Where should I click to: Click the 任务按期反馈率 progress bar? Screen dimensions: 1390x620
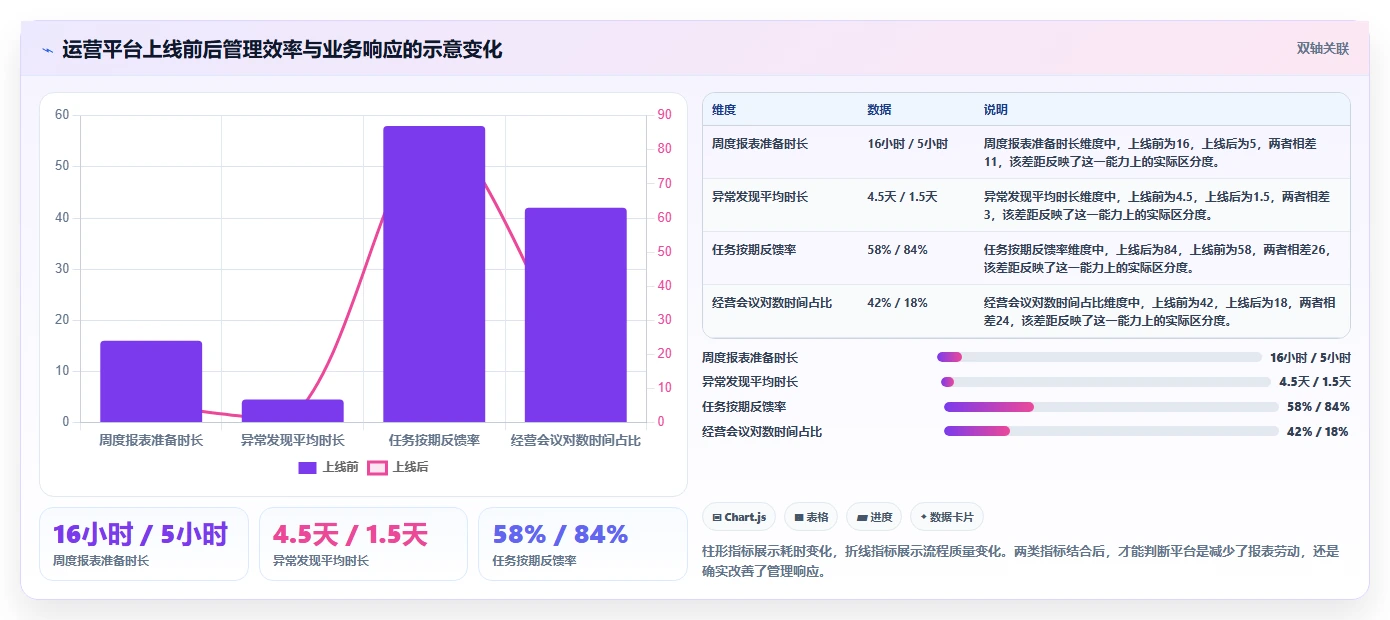[1111, 407]
